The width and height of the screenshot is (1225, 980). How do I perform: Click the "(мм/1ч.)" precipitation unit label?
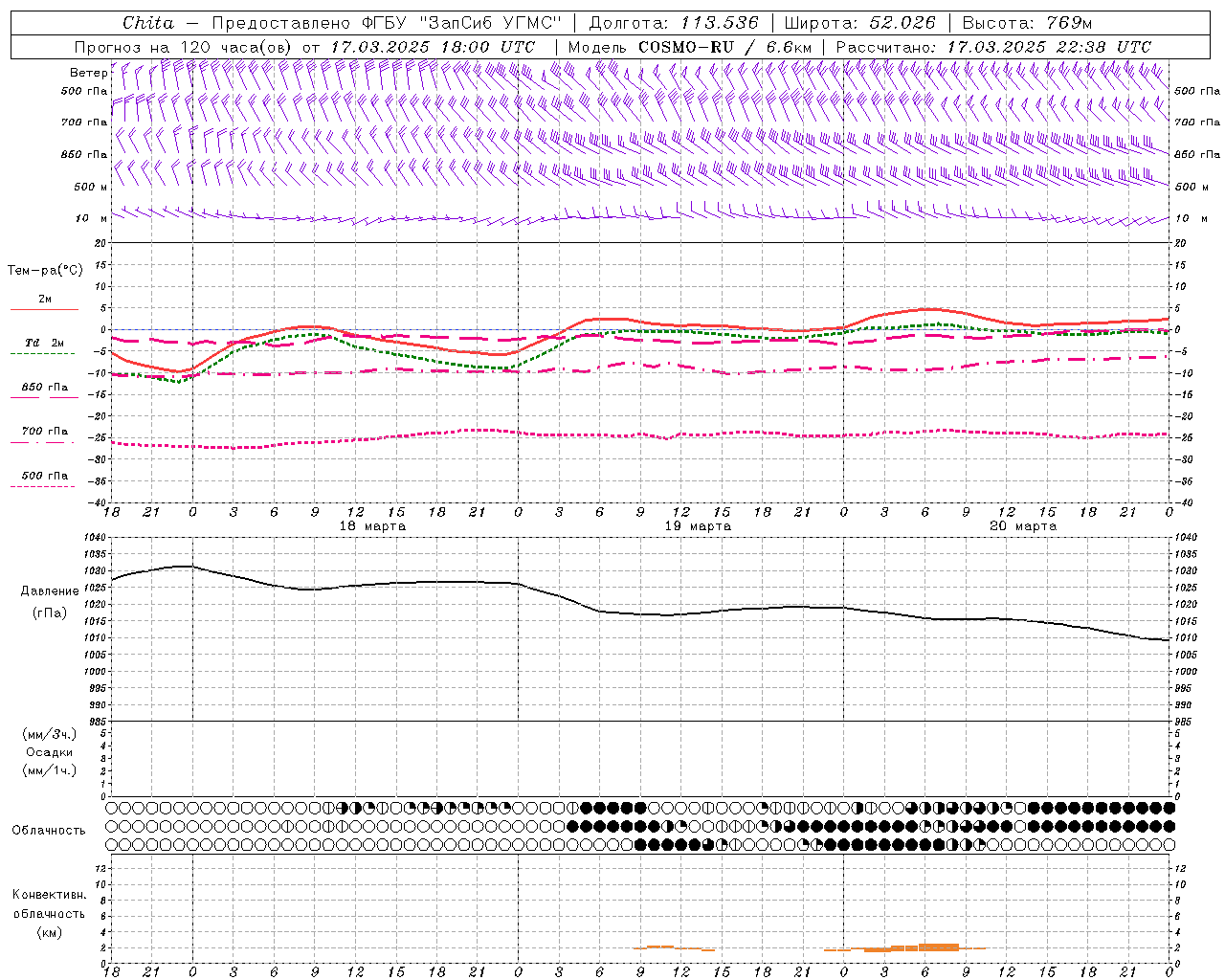pyautogui.click(x=50, y=770)
